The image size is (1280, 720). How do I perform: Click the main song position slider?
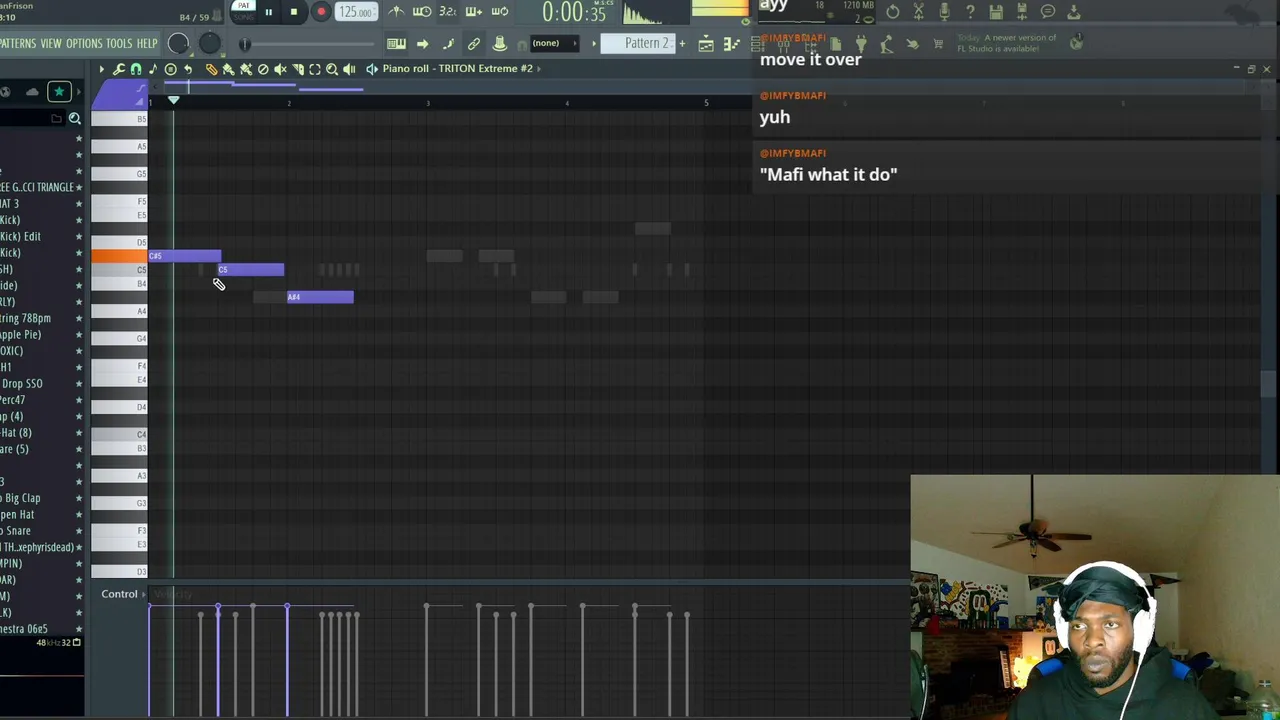pyautogui.click(x=310, y=44)
